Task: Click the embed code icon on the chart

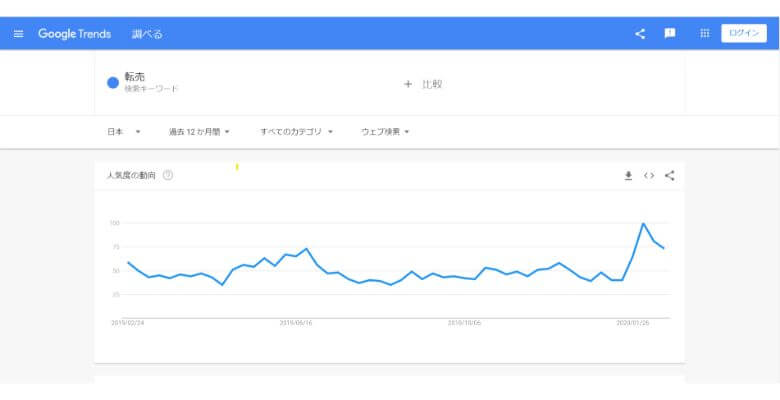Action: (649, 175)
